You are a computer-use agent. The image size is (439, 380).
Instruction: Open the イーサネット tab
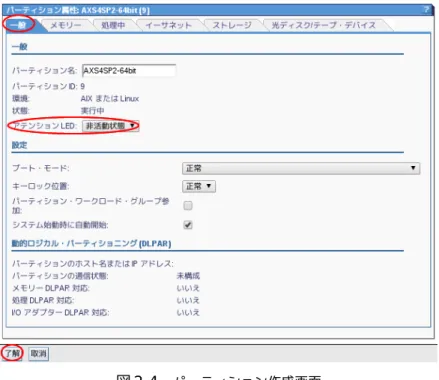tap(168, 25)
